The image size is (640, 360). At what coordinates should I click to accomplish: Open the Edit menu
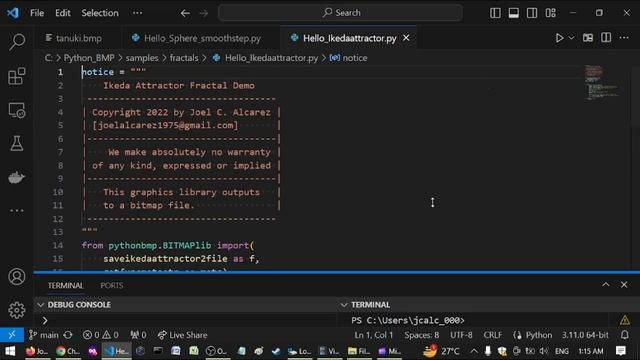(x=62, y=13)
